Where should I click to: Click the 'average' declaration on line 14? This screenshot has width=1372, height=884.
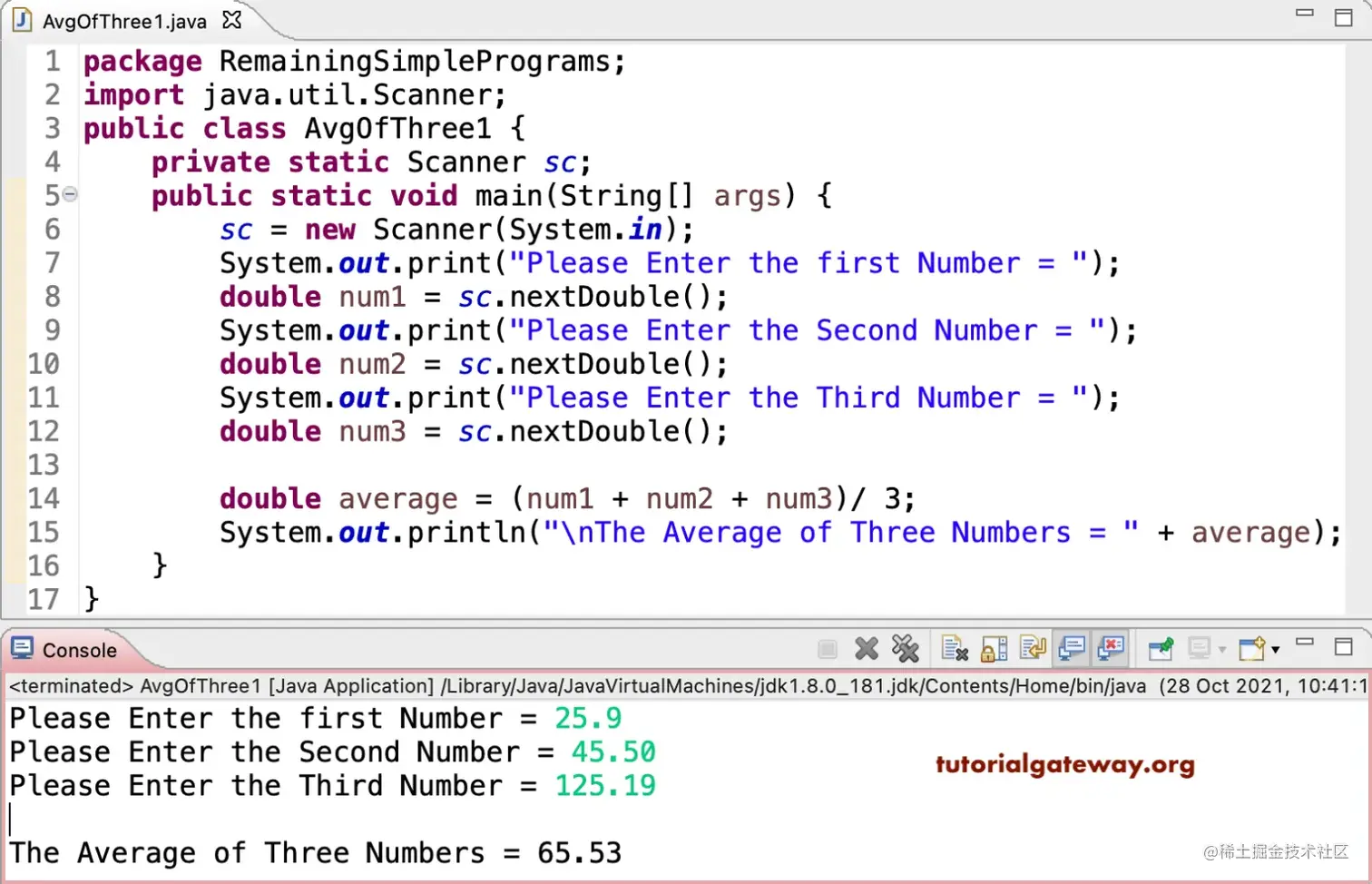(398, 499)
